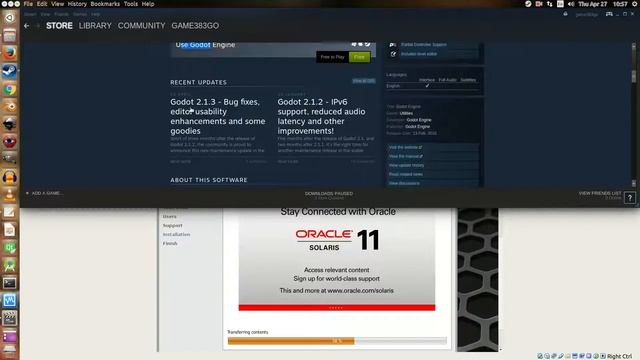
Task: Click Partial Controller Support feature
Action: point(424,44)
